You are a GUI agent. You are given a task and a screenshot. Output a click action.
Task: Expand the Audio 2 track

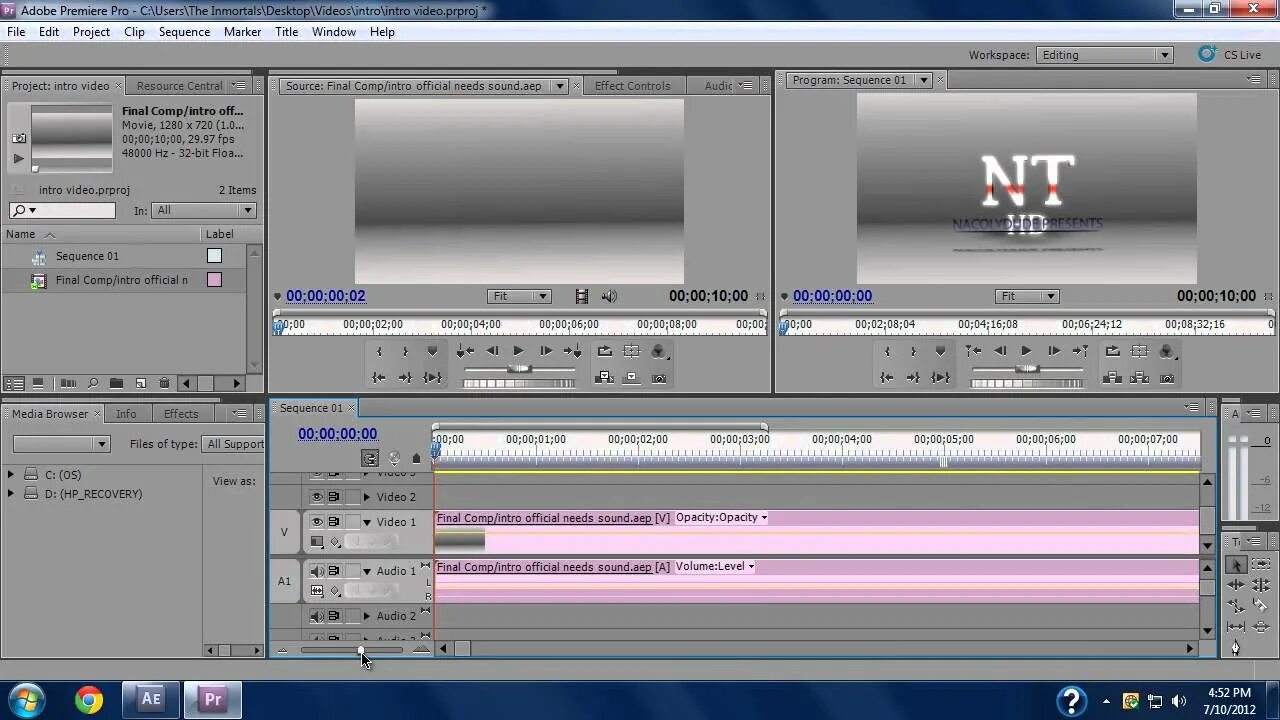pyautogui.click(x=367, y=616)
